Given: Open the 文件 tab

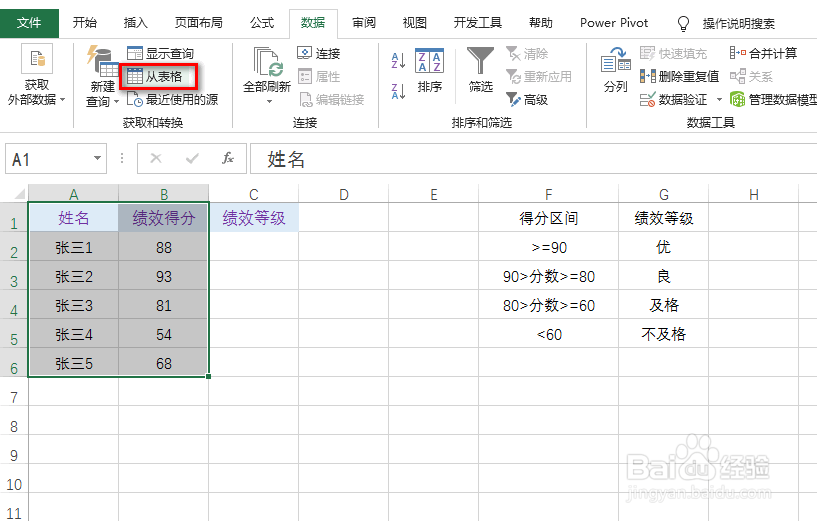Looking at the screenshot, I should tap(29, 23).
